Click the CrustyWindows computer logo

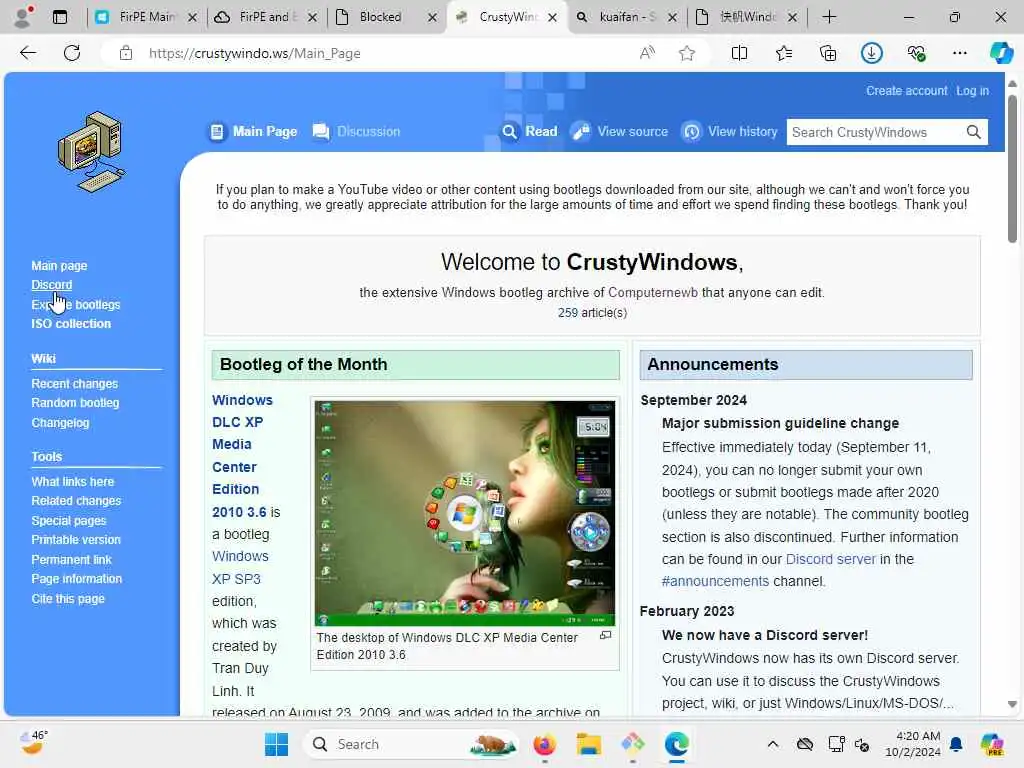(x=91, y=152)
